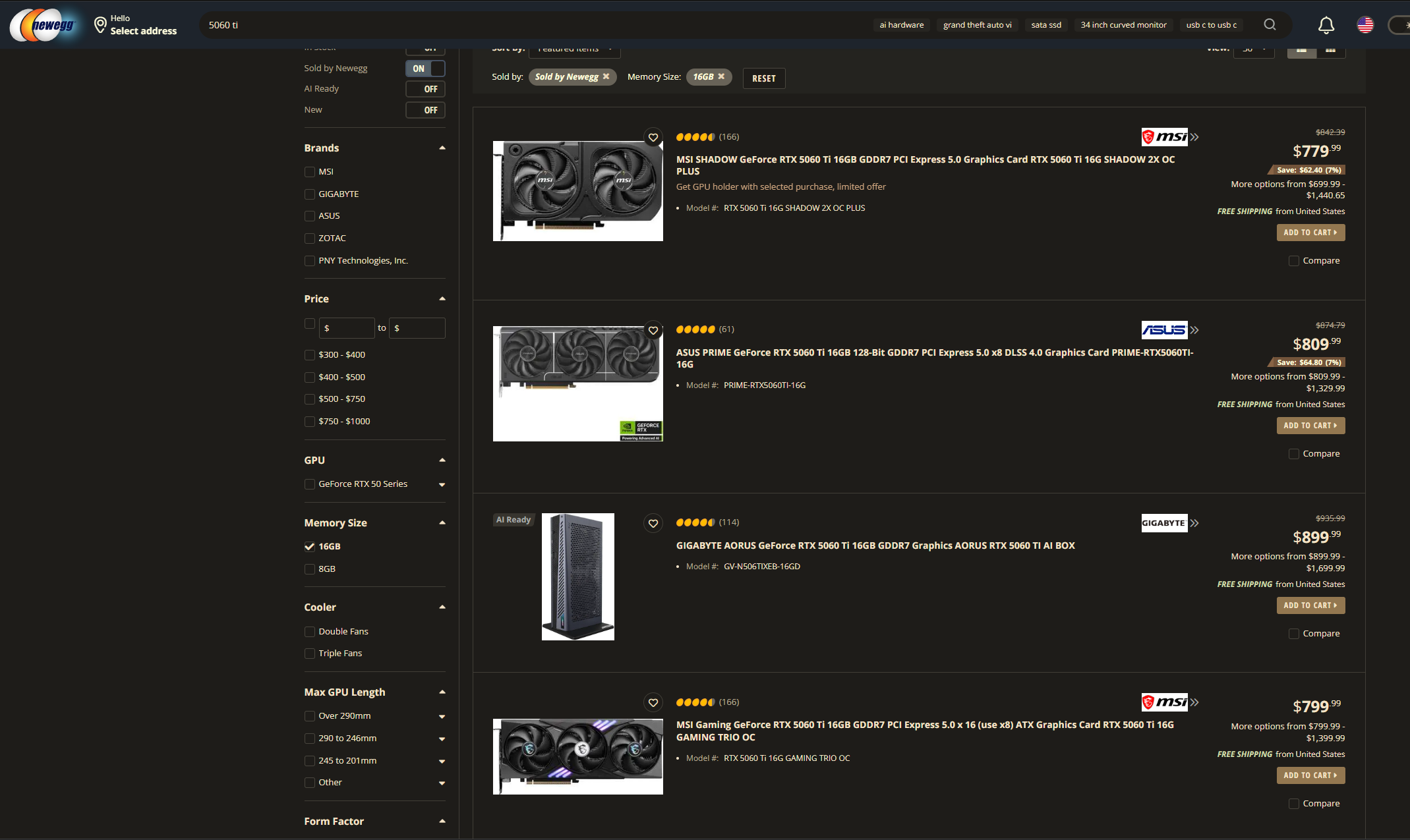Collapse the Memory Size filter section
This screenshot has width=1410, height=840.
point(442,523)
